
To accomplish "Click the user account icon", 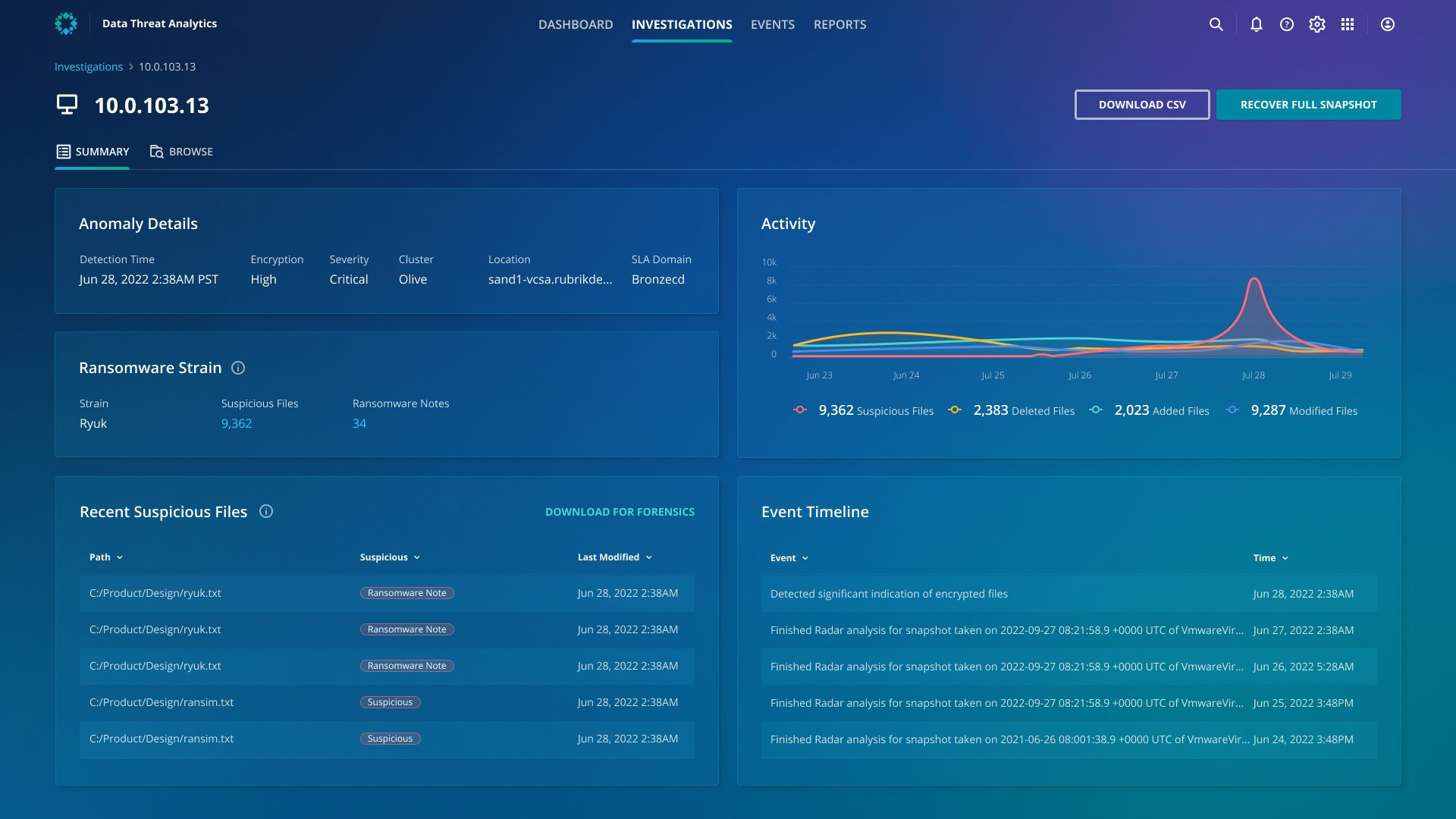I will tap(1387, 24).
